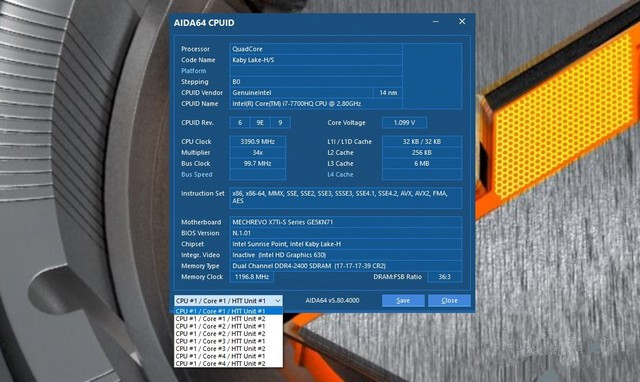
Task: Click the i7-7700HQ CPUID Name value
Action: tap(316, 104)
